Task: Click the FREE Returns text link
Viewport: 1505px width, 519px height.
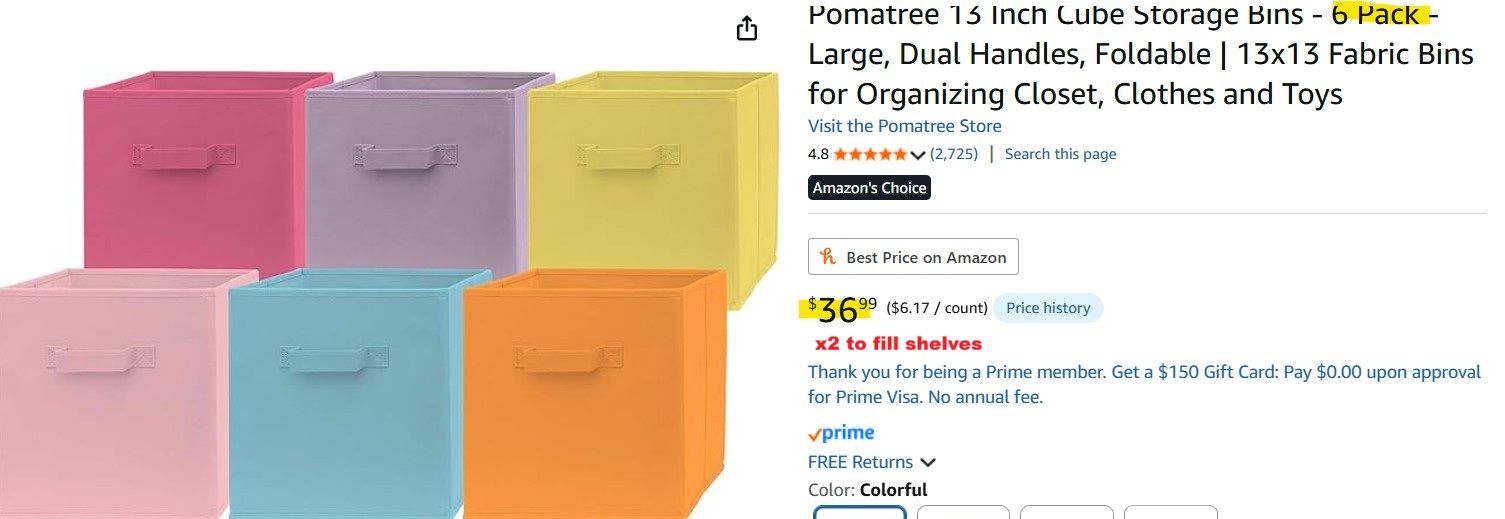Action: [x=860, y=462]
